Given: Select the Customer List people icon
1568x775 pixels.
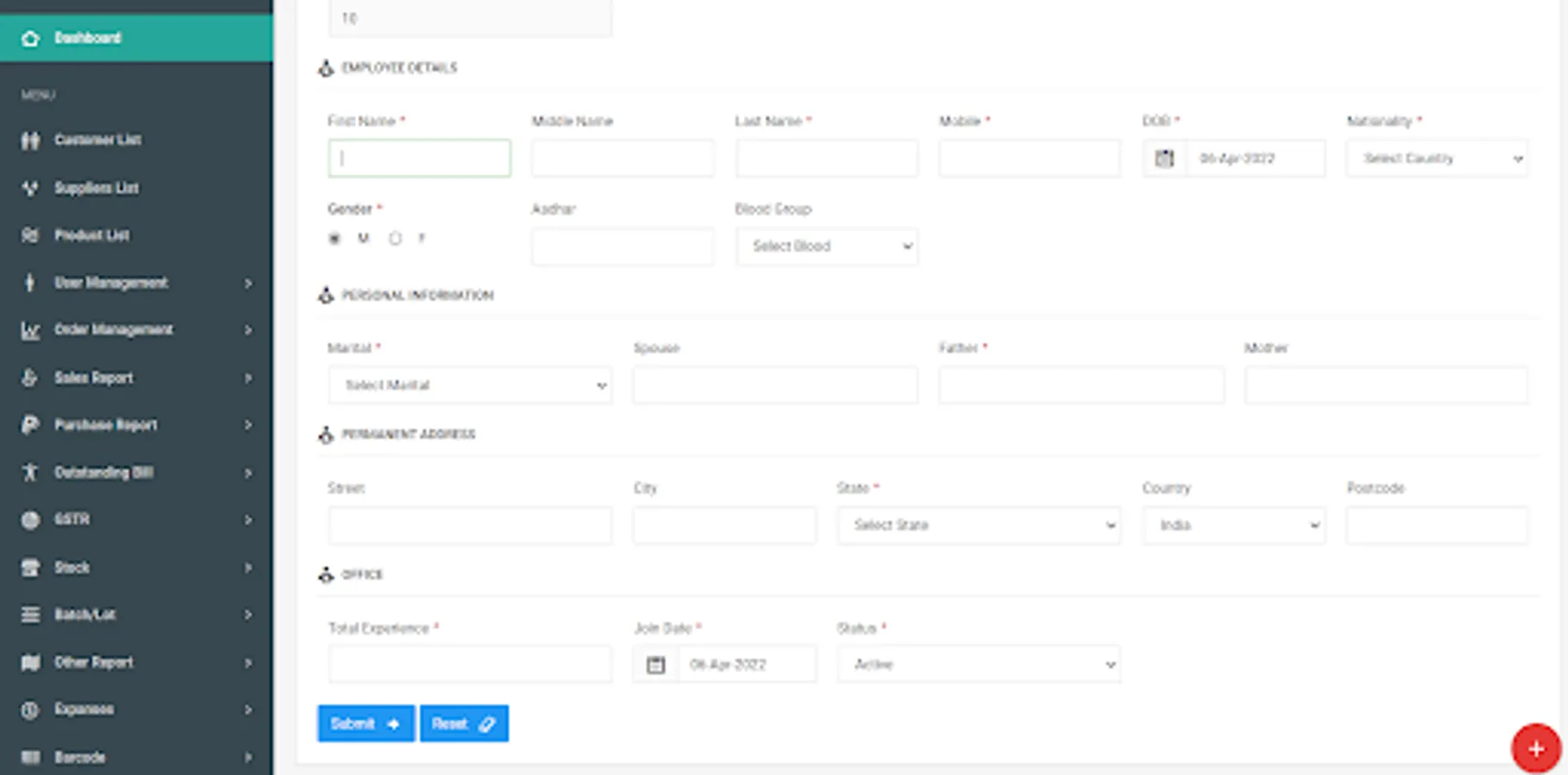Looking at the screenshot, I should pyautogui.click(x=29, y=140).
